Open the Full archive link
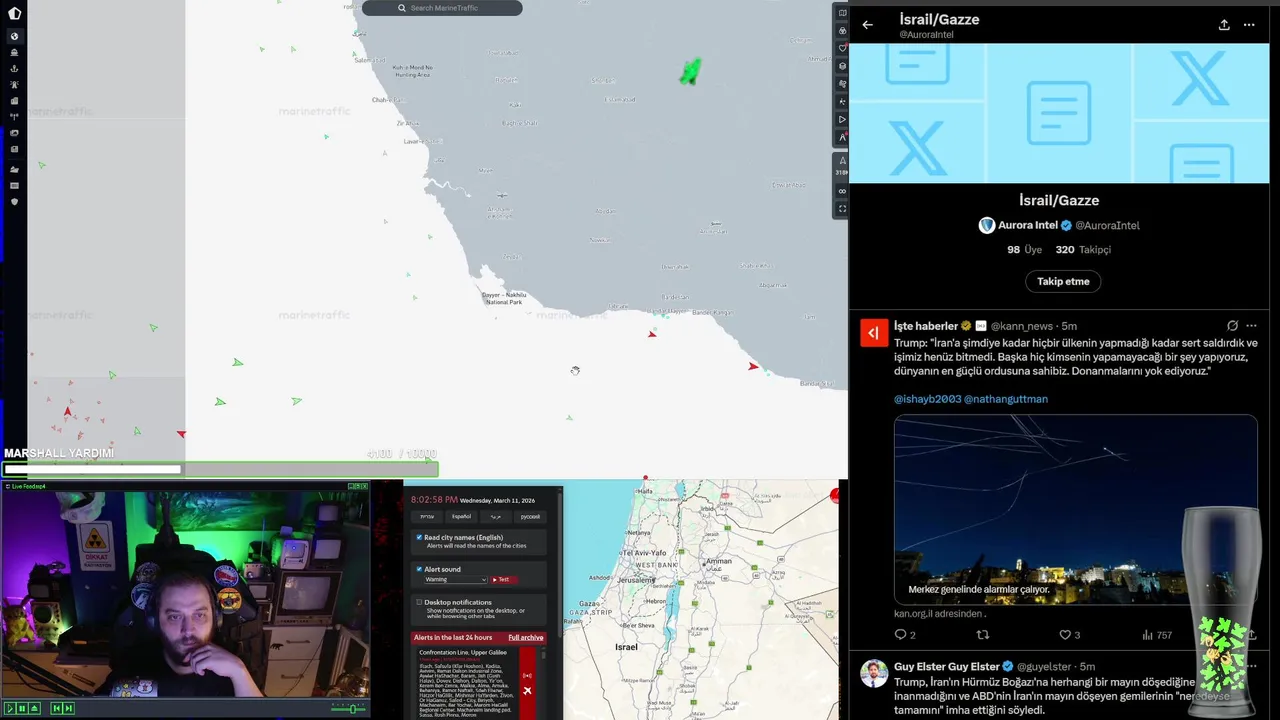1280x720 pixels. 526,637
